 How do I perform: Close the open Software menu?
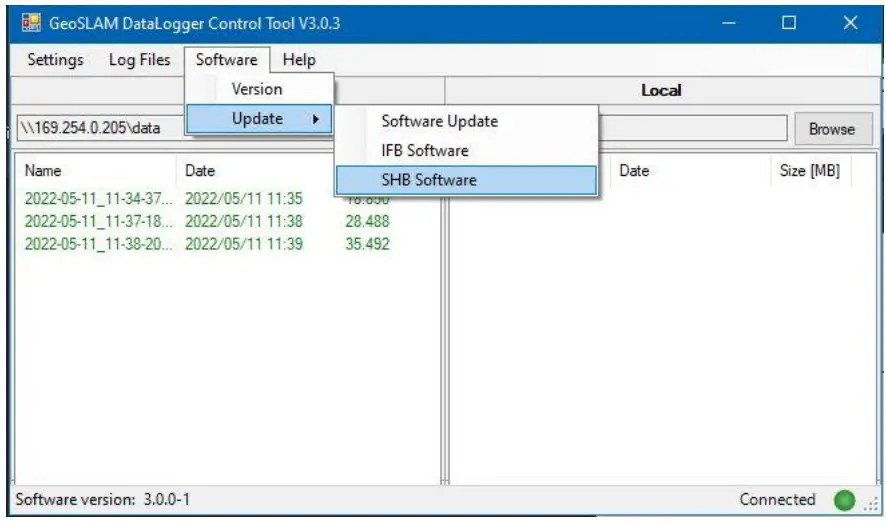point(227,60)
